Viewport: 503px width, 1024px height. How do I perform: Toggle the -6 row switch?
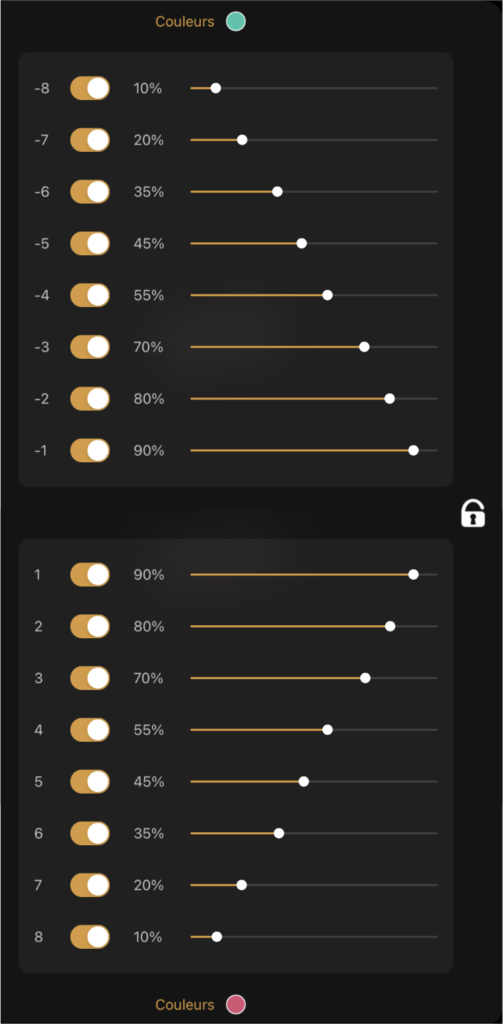pos(90,192)
